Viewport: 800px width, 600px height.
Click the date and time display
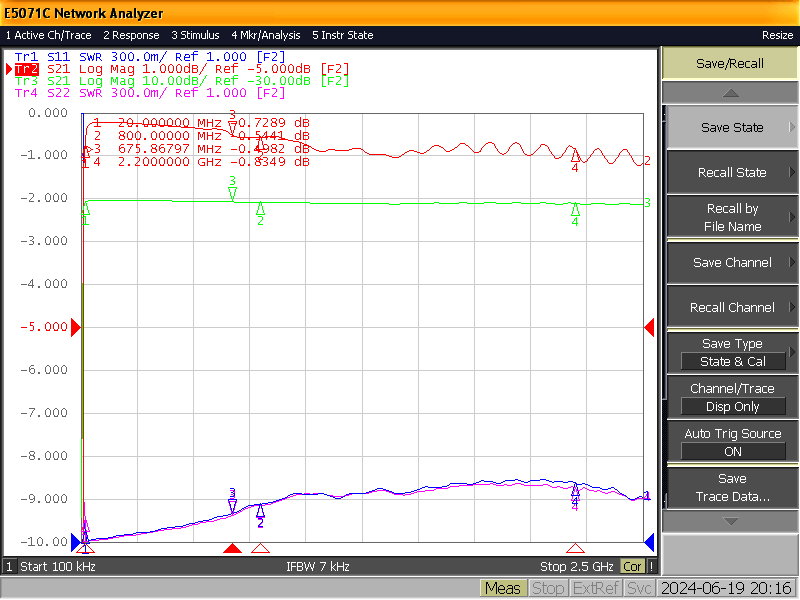tap(726, 588)
